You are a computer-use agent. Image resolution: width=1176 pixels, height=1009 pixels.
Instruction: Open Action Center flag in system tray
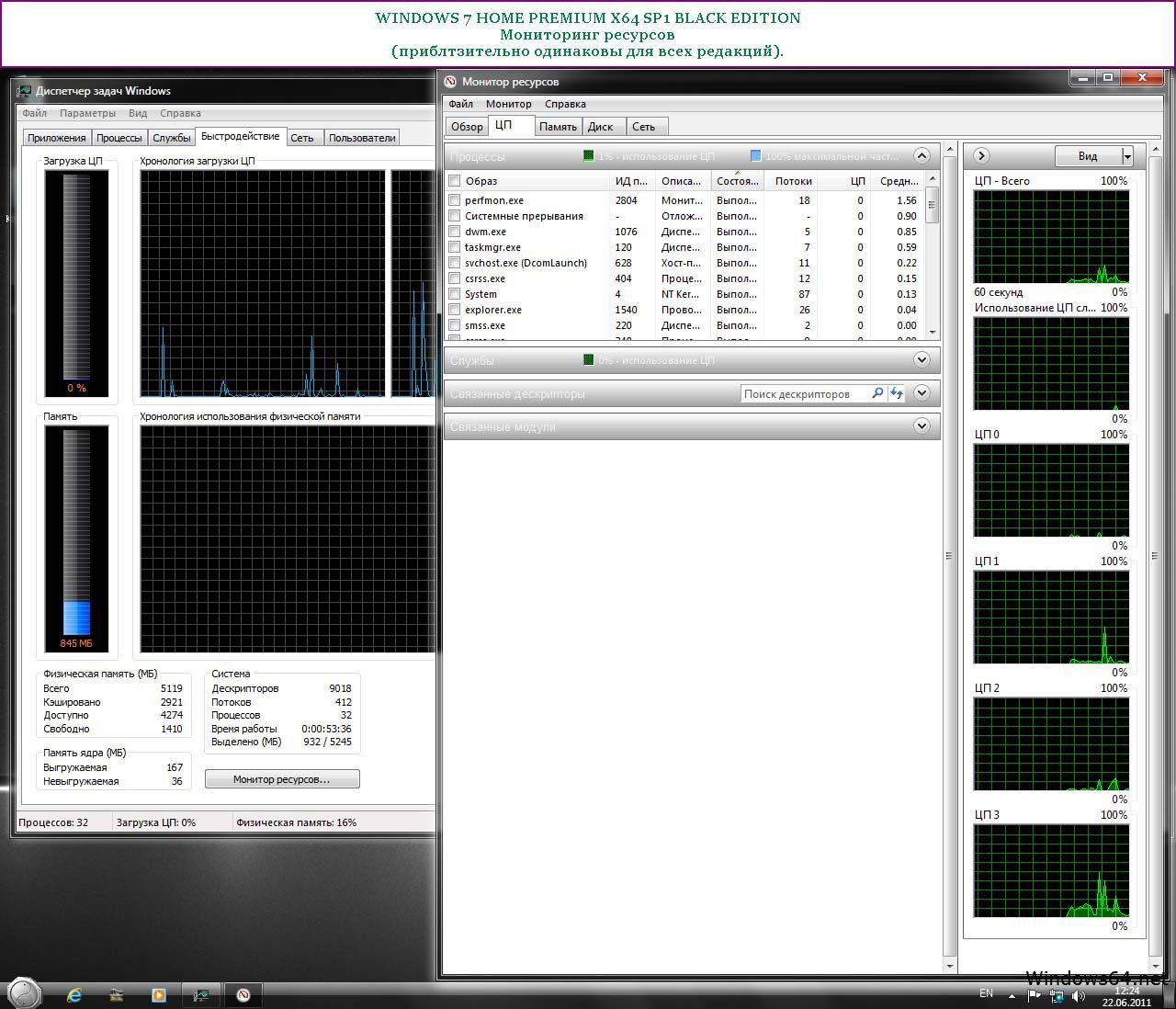pos(1034,995)
